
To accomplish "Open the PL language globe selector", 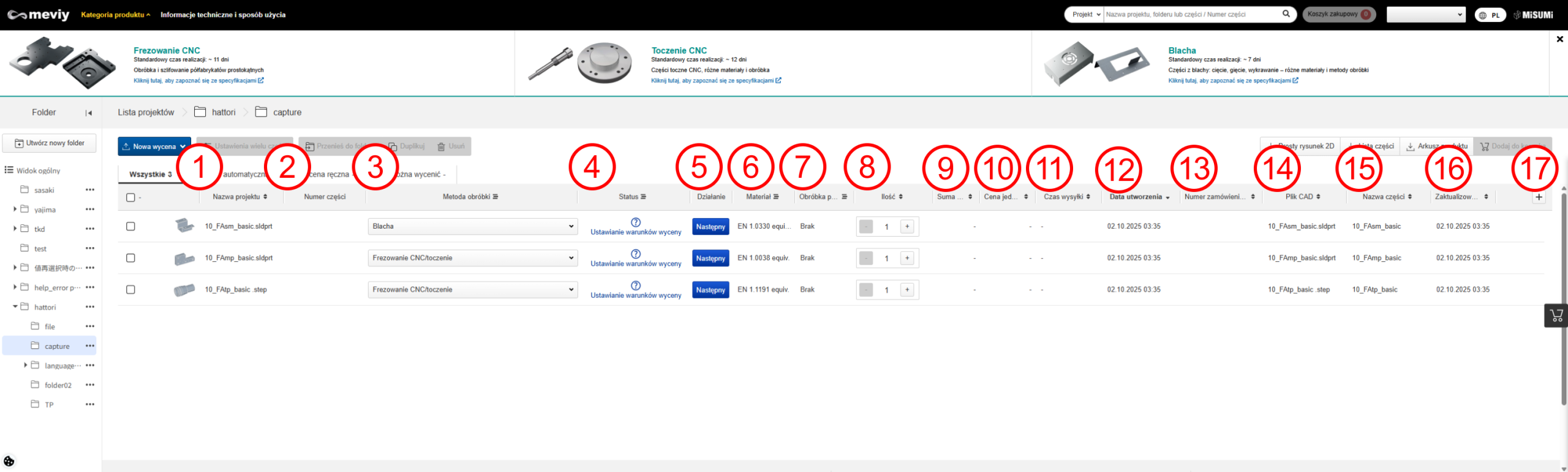I will (1490, 15).
